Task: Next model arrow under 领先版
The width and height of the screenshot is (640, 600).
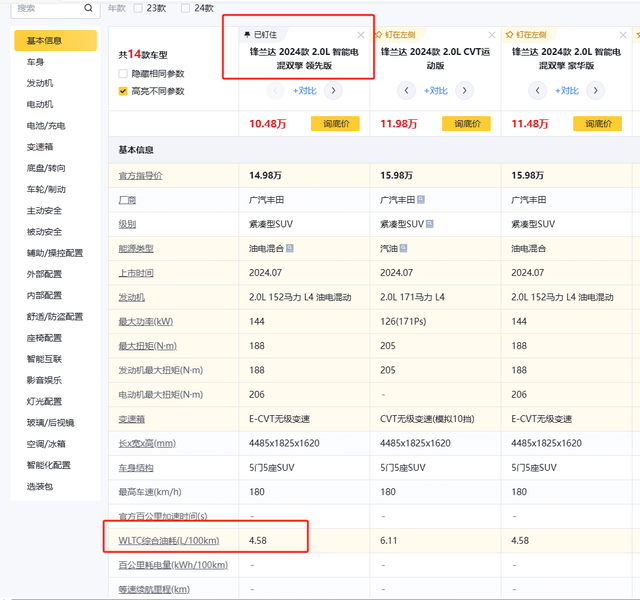Action: (x=333, y=91)
